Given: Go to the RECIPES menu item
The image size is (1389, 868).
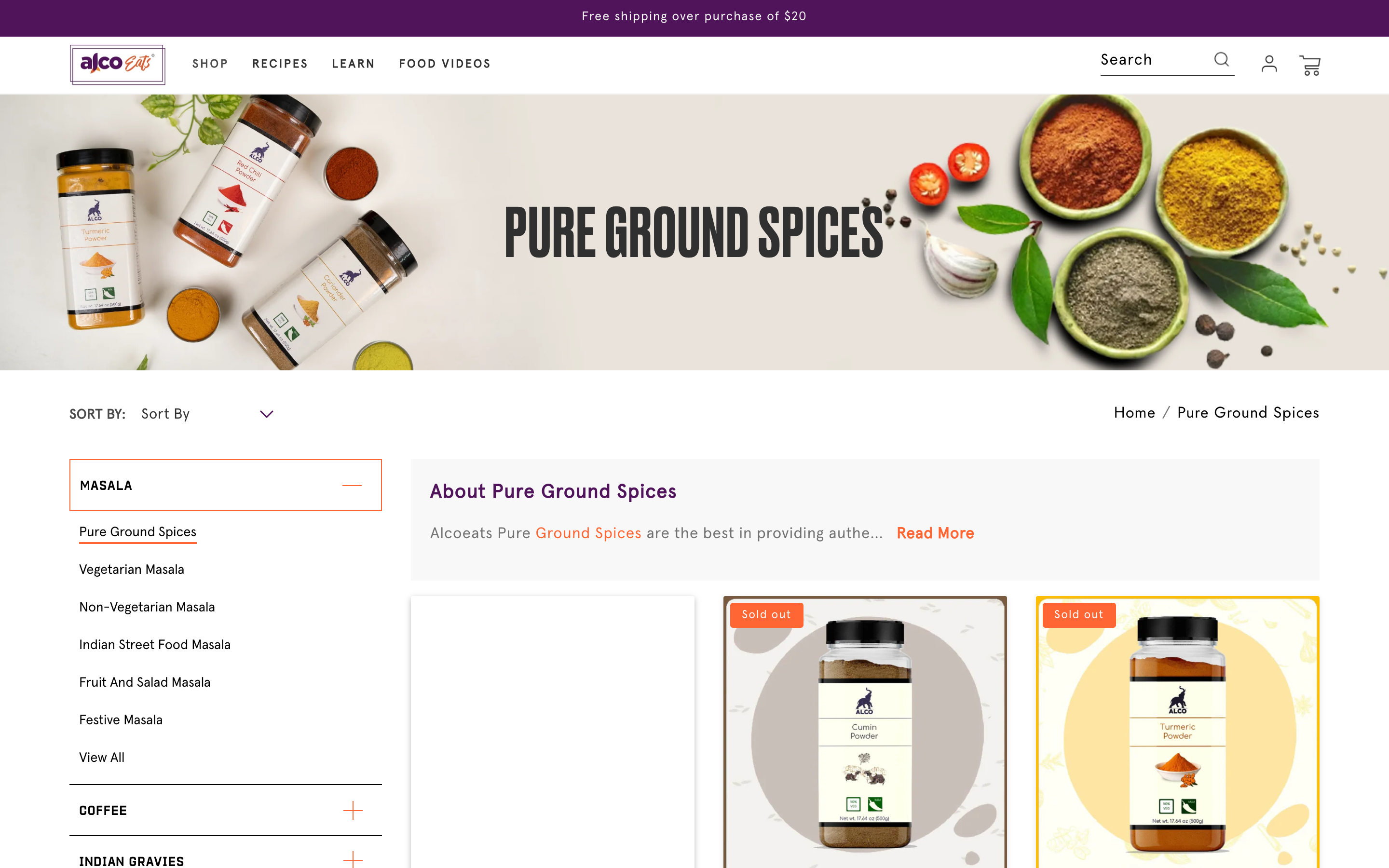Looking at the screenshot, I should tap(280, 64).
